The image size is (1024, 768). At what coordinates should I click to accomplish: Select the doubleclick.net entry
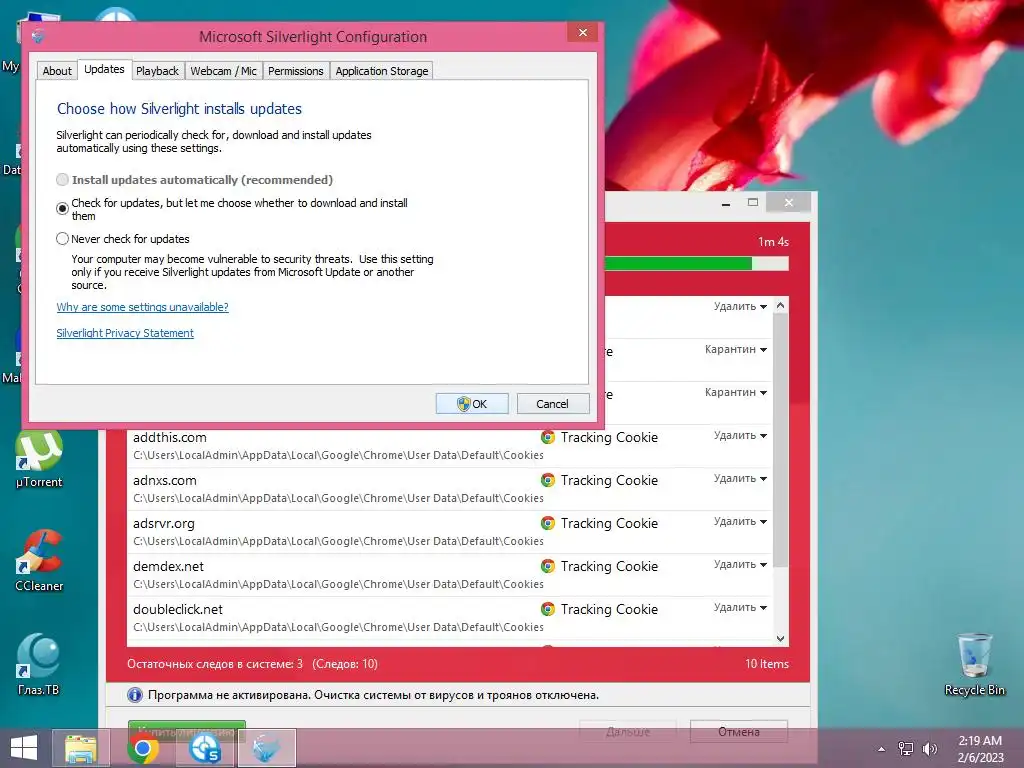pos(450,618)
